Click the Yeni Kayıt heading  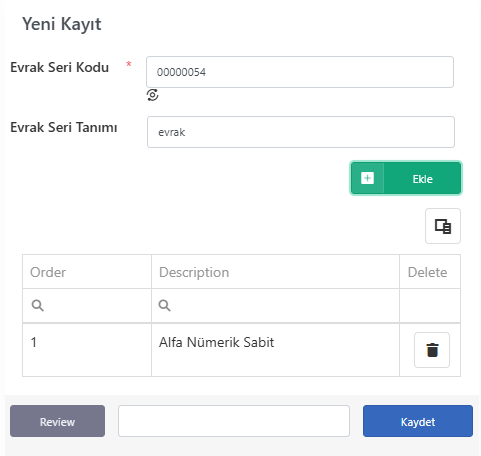tap(62, 24)
